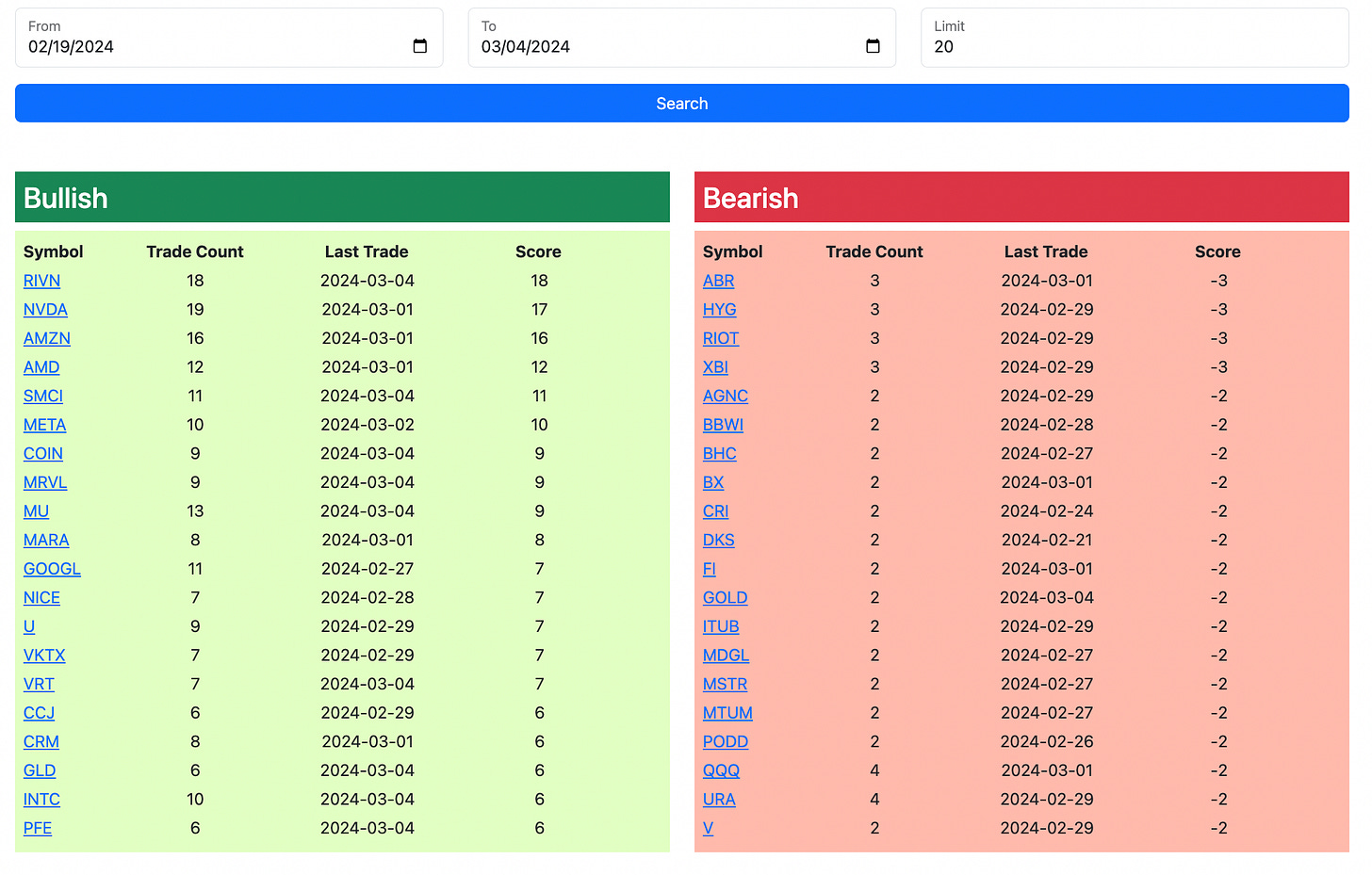Open the AMZN symbol link
The image size is (1372, 875).
[47, 338]
